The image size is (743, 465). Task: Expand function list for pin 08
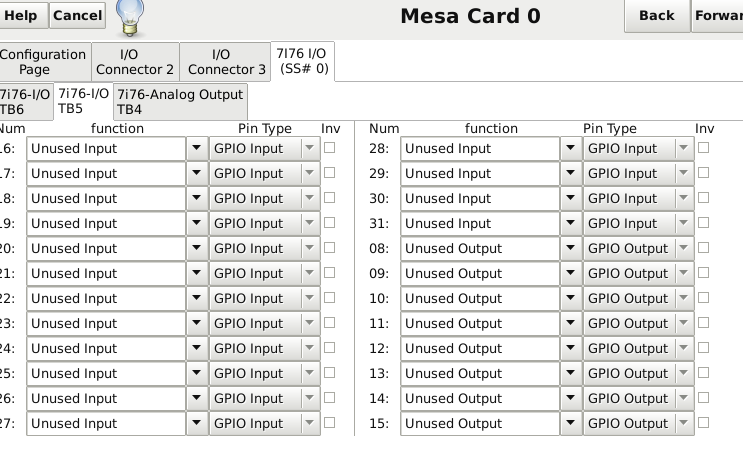click(571, 248)
